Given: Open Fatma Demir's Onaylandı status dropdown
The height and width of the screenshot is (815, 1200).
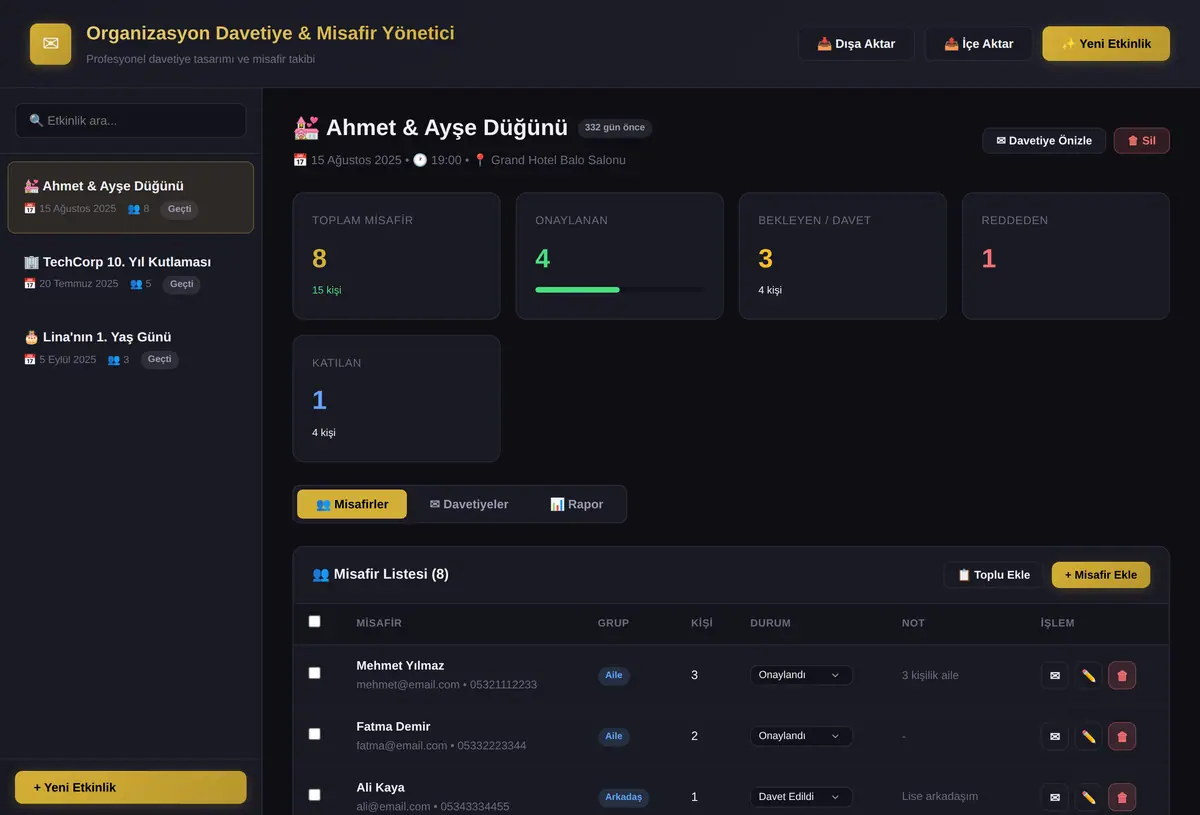Looking at the screenshot, I should 801,736.
